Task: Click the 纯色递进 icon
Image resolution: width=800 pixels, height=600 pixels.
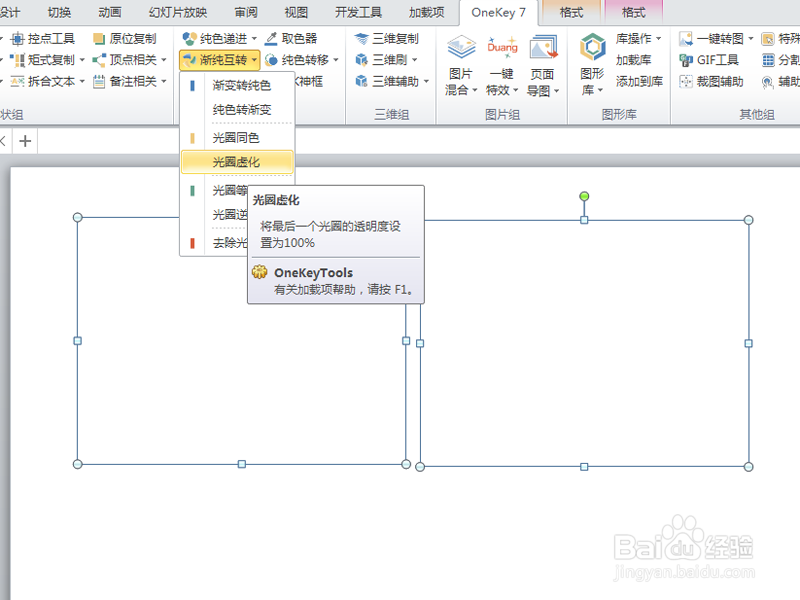Action: point(190,39)
